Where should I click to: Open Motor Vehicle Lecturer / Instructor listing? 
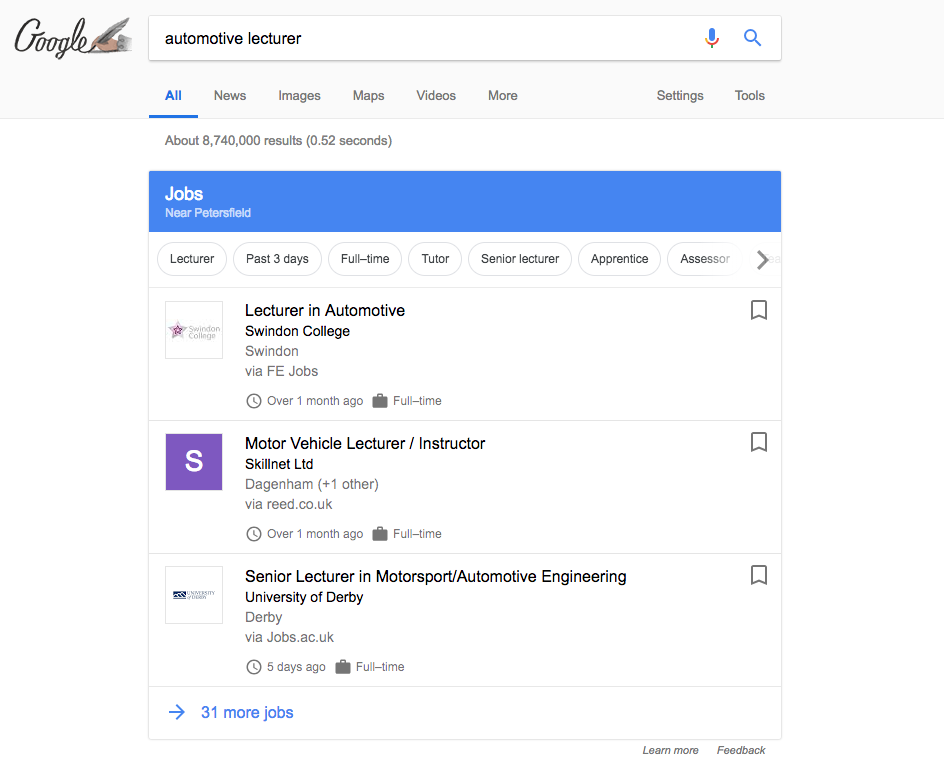click(365, 444)
